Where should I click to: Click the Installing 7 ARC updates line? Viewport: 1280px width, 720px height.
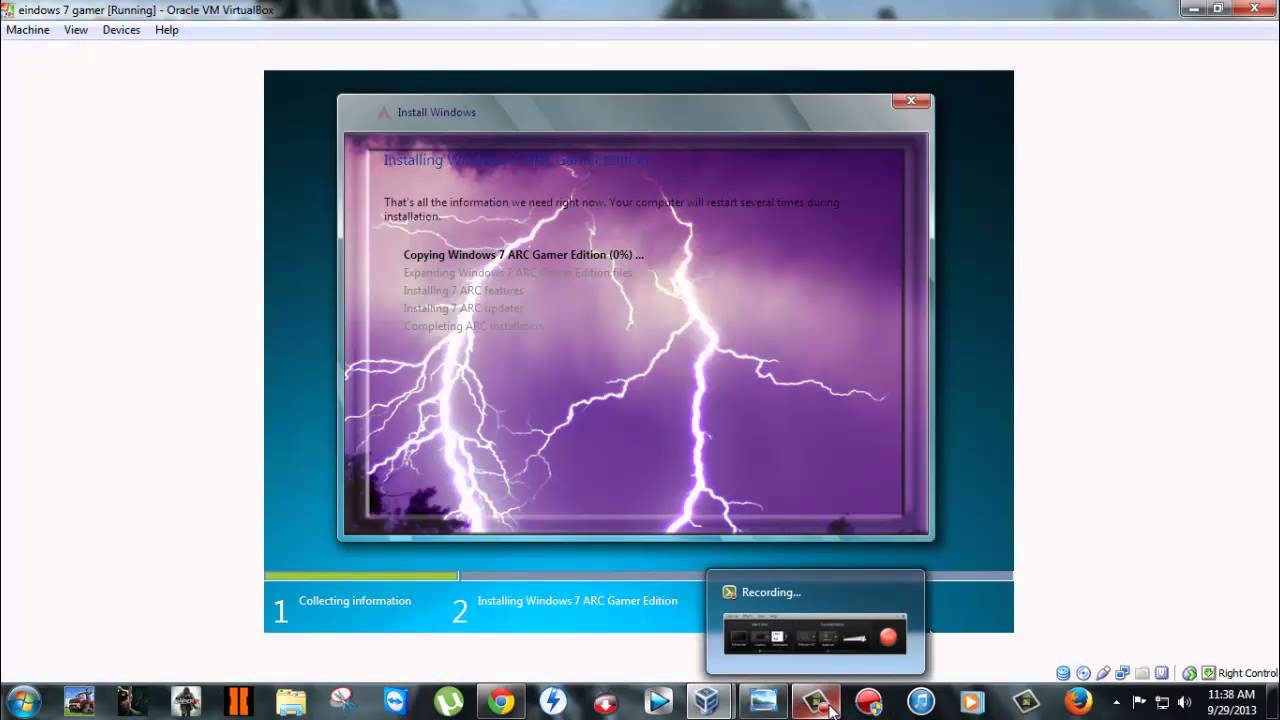click(463, 309)
